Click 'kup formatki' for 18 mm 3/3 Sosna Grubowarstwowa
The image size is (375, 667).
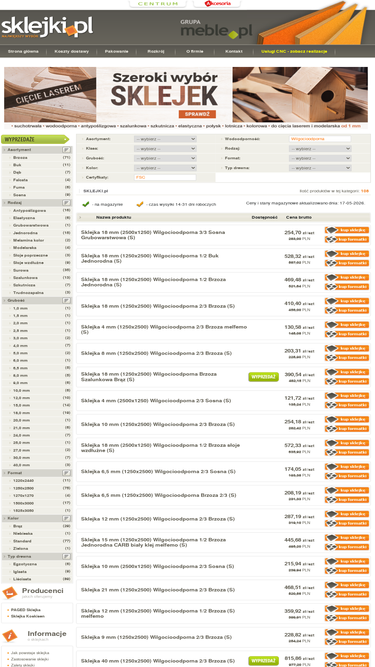[347, 239]
